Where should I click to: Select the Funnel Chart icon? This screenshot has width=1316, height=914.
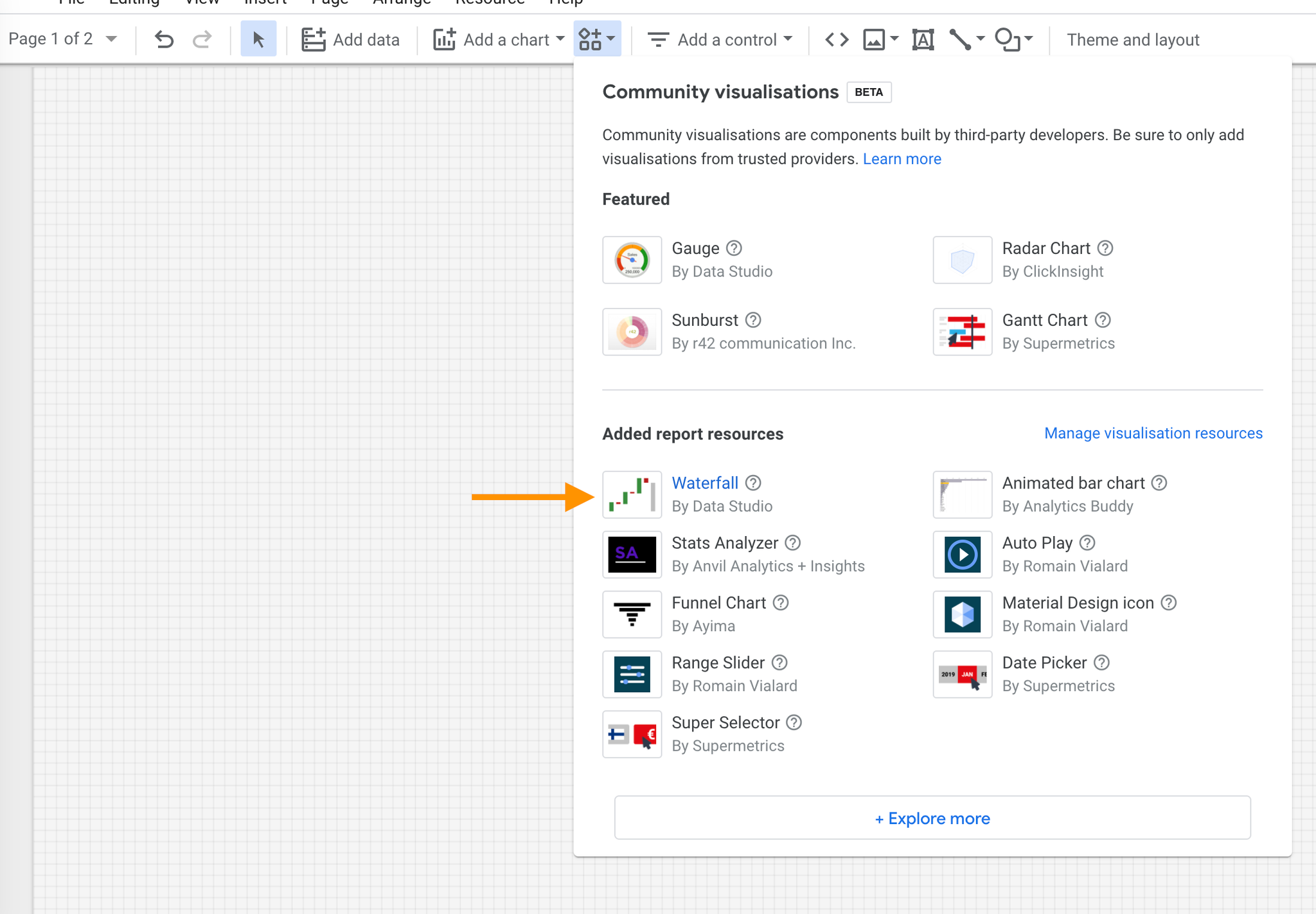tap(632, 614)
